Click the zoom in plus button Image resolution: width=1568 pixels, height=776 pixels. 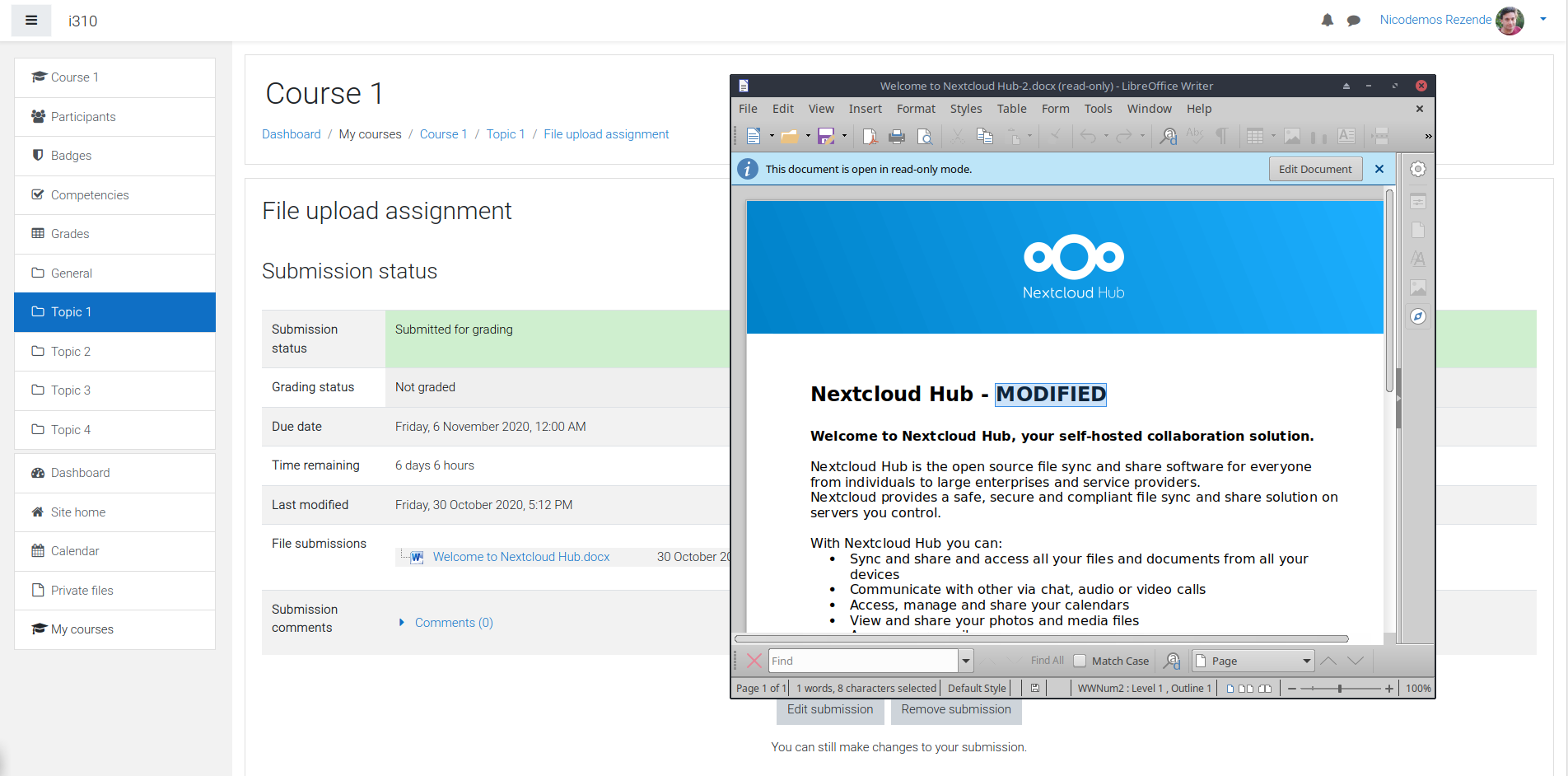[1389, 689]
